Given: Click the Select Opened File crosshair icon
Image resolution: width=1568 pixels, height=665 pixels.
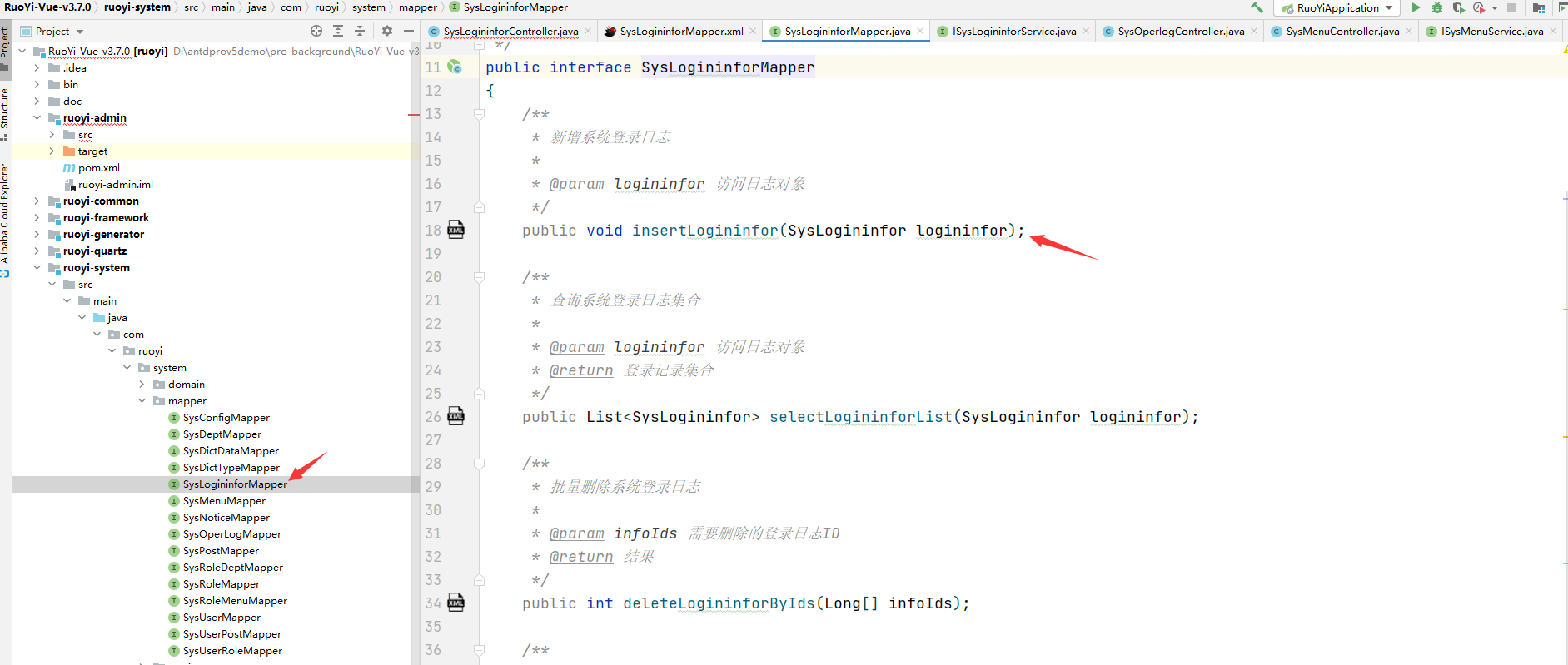Looking at the screenshot, I should coord(316,31).
